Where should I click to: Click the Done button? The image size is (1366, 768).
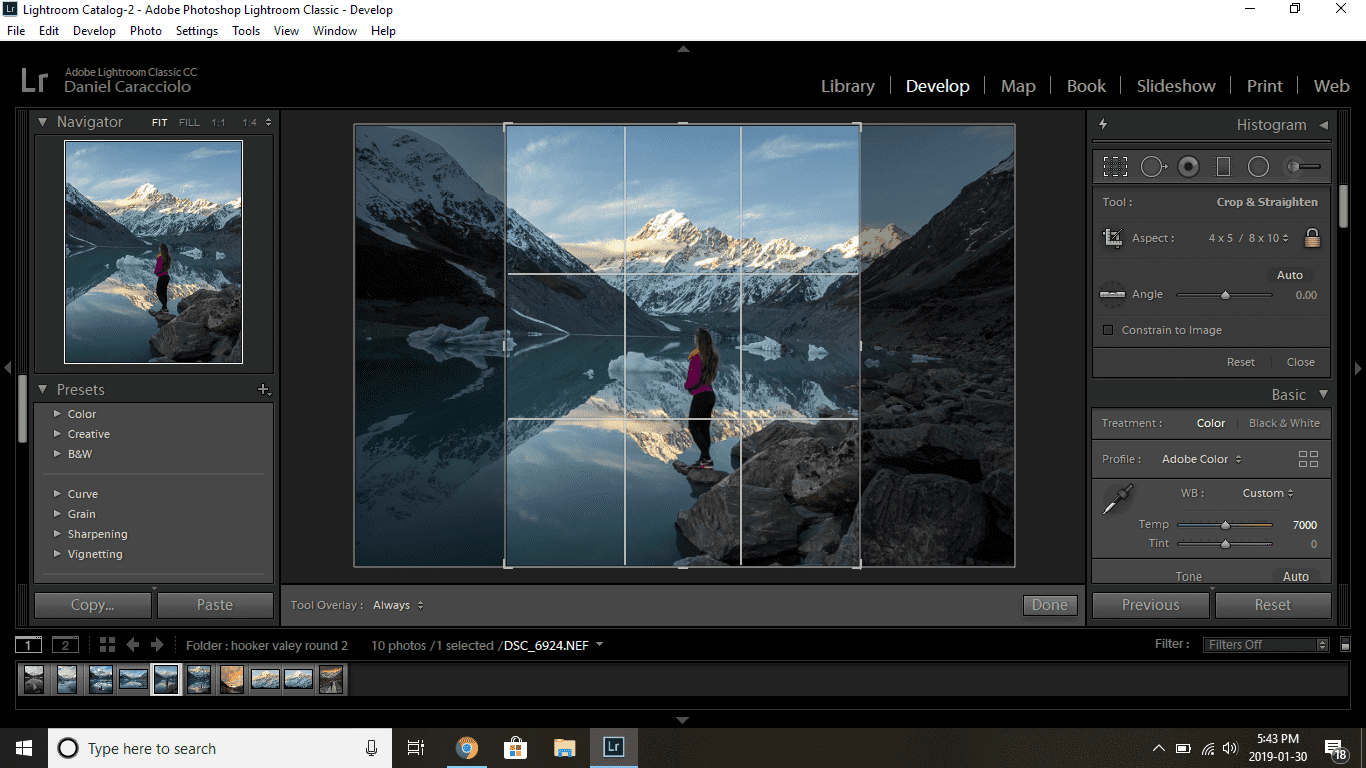tap(1049, 605)
